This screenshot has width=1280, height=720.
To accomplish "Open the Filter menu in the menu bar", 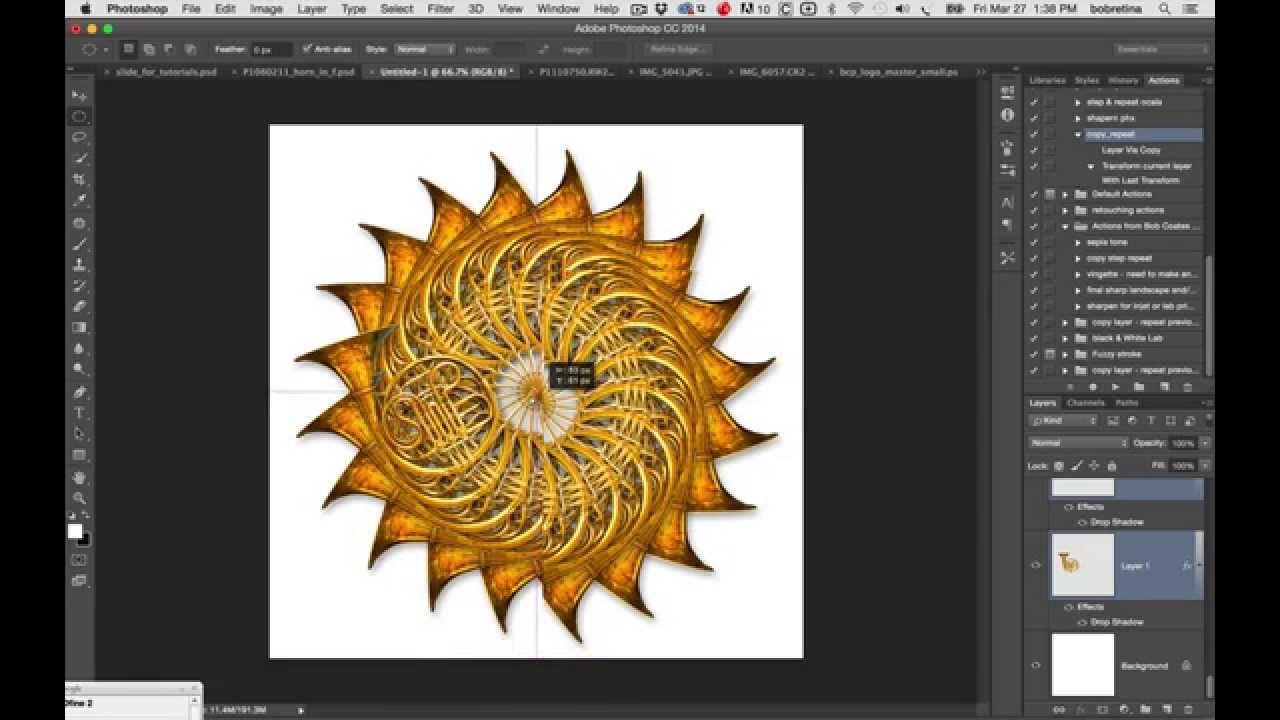I will [441, 9].
